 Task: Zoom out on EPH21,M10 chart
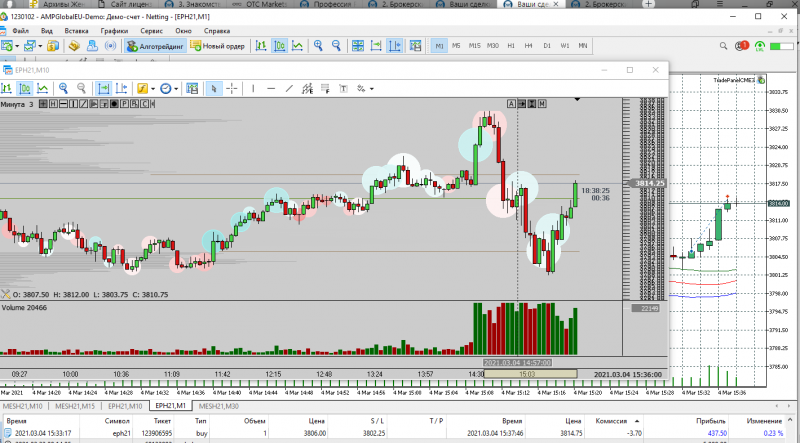[x=81, y=89]
